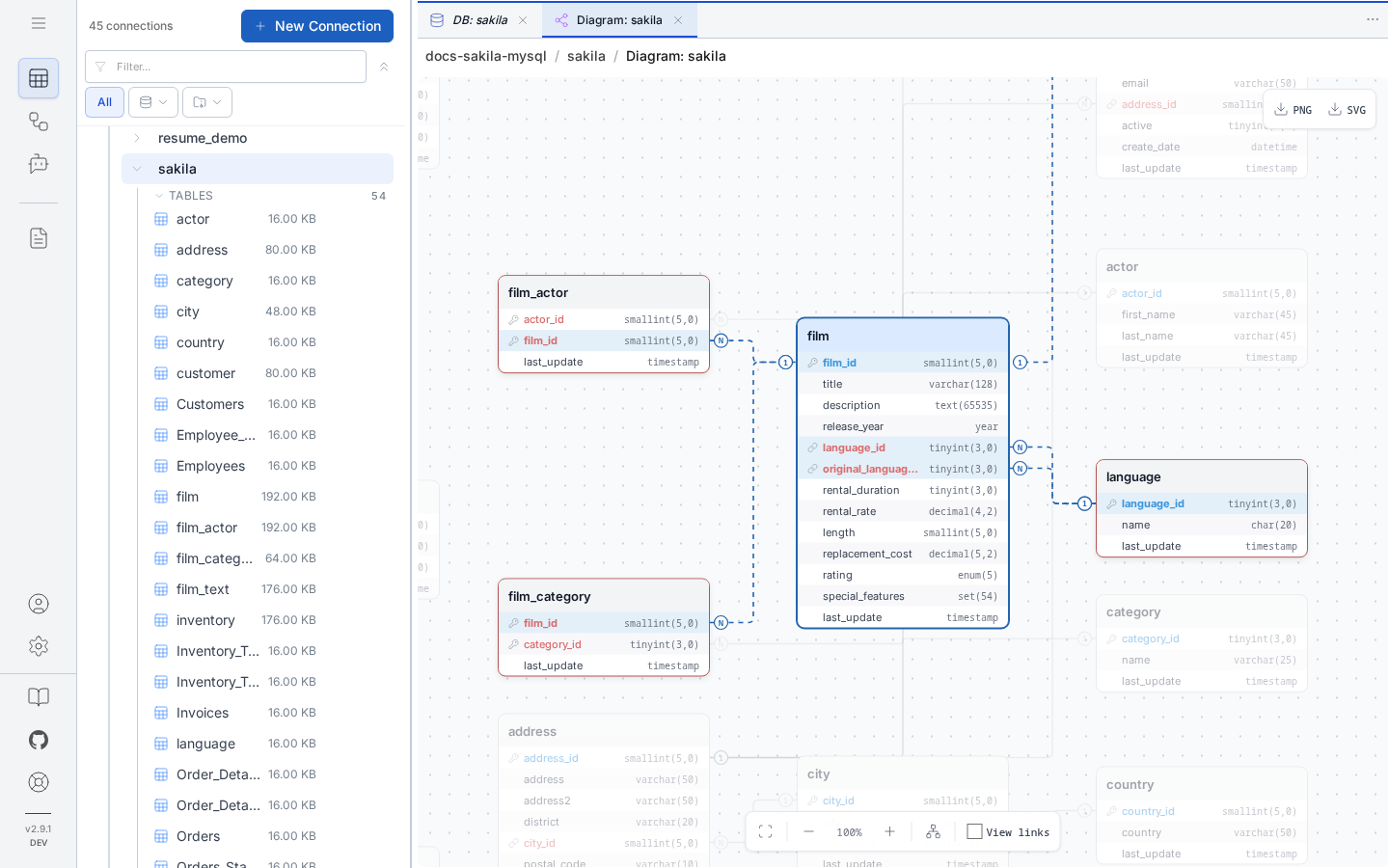
Task: Click the language table icon
Action: point(162,744)
